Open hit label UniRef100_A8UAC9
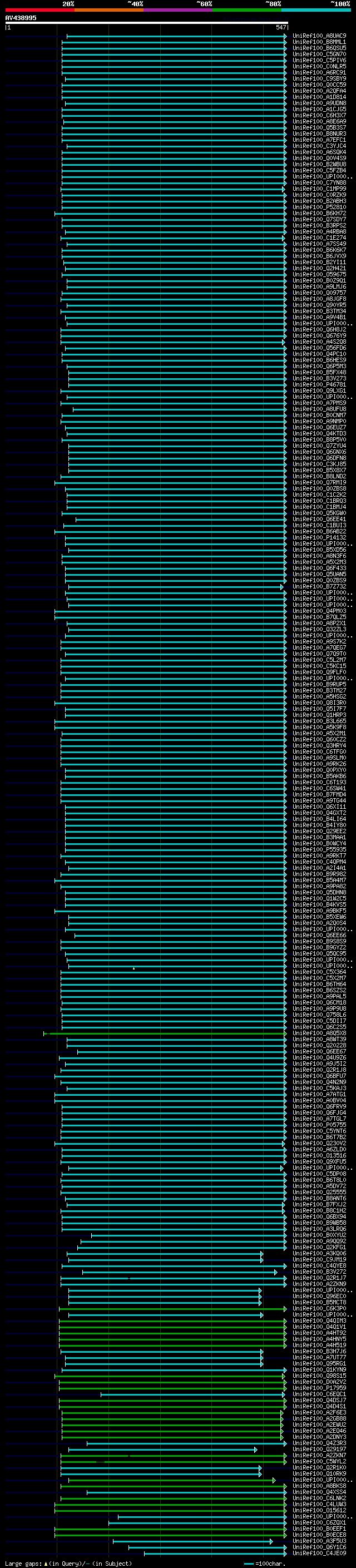356x1568 pixels. [x=319, y=36]
